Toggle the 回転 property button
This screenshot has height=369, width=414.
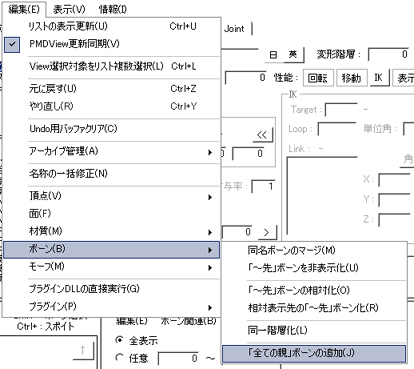click(318, 78)
